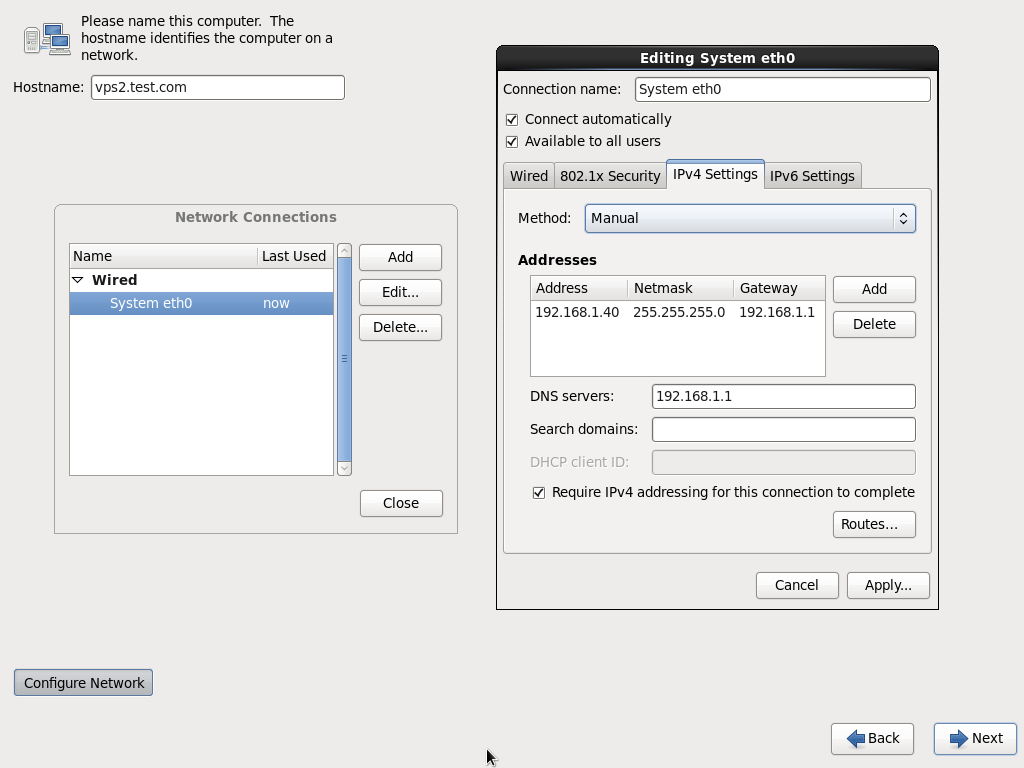Collapse the Wired connections tree group

pyautogui.click(x=78, y=280)
